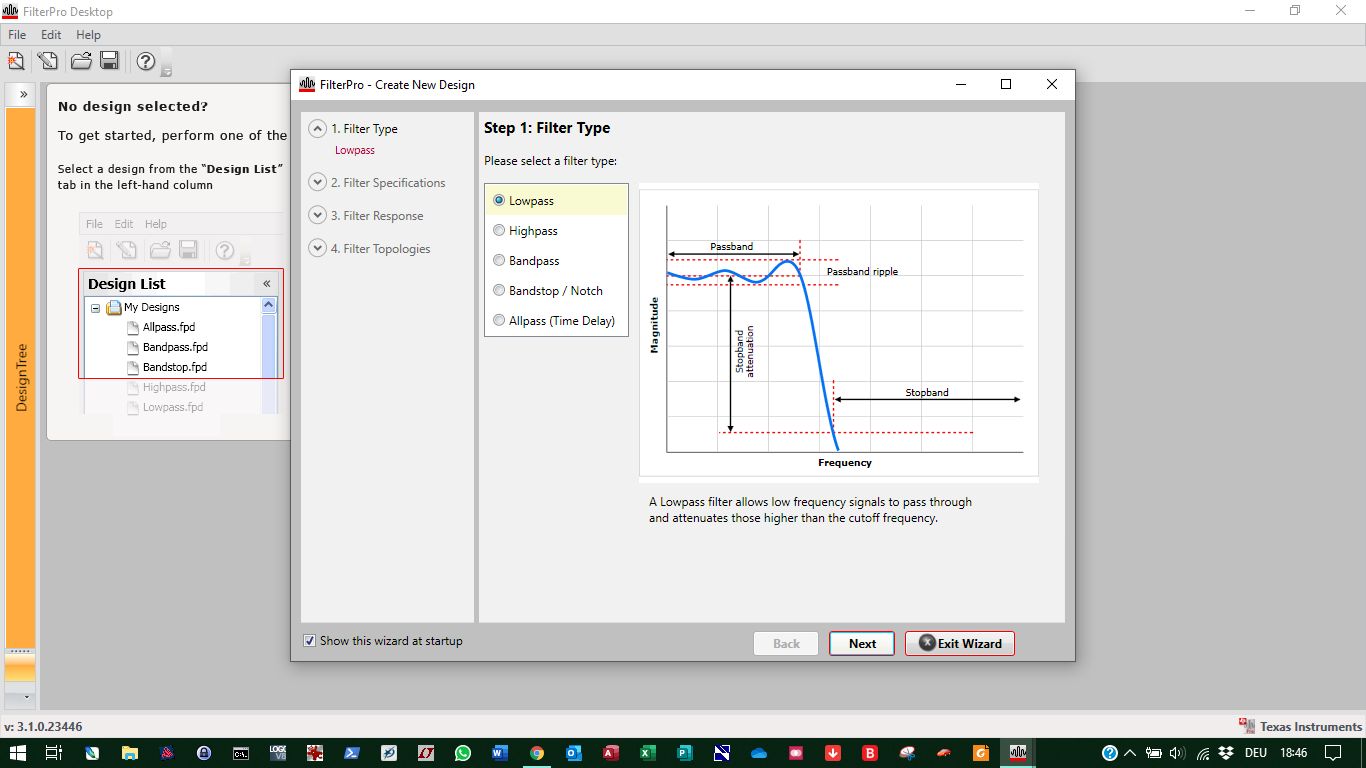
Task: Click the Exit Wizard button
Action: click(960, 643)
